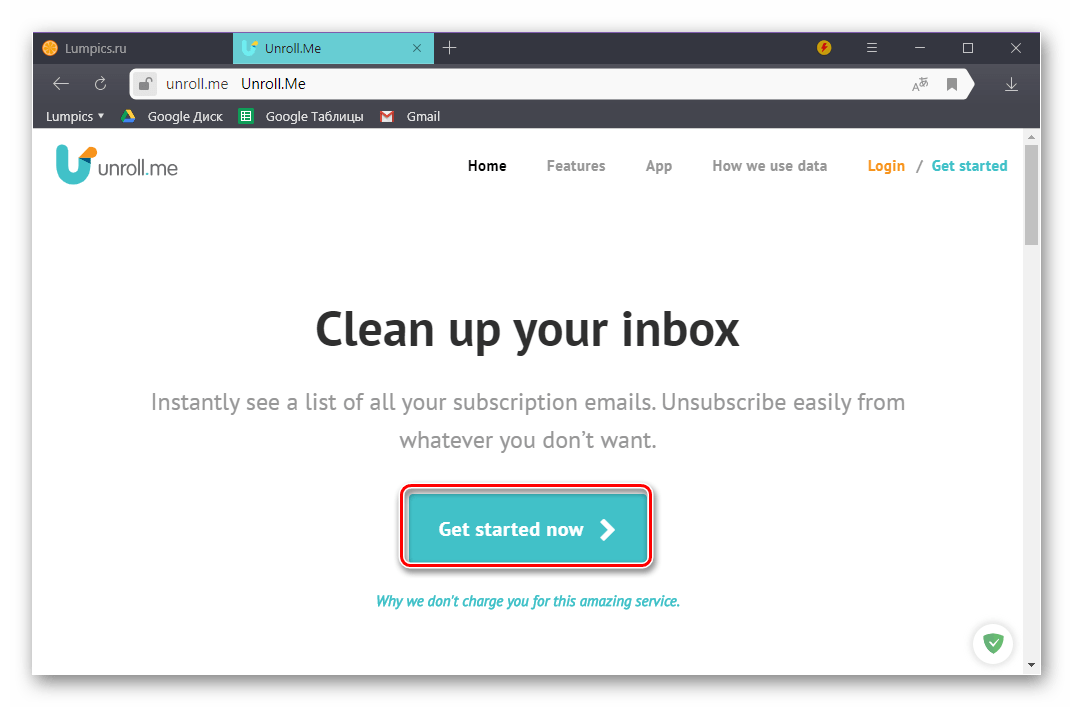
Task: Bookmark this page with bookmark icon
Action: pyautogui.click(x=952, y=84)
